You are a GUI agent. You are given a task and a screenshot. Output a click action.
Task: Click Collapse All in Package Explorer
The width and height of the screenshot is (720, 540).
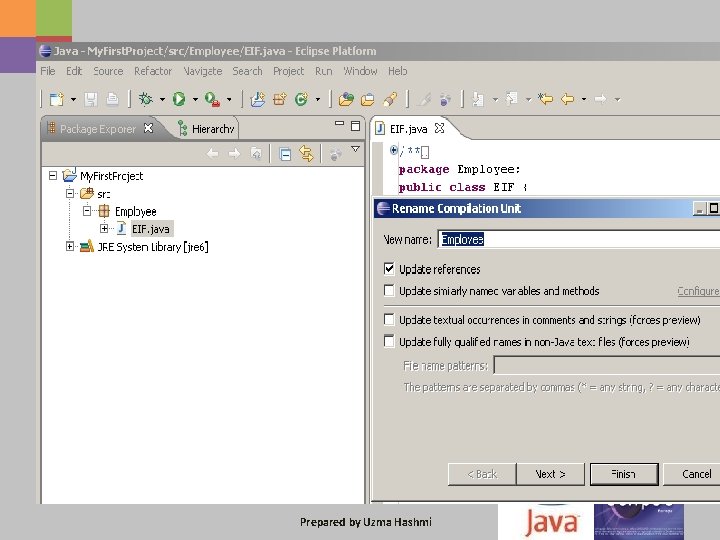[x=285, y=154]
